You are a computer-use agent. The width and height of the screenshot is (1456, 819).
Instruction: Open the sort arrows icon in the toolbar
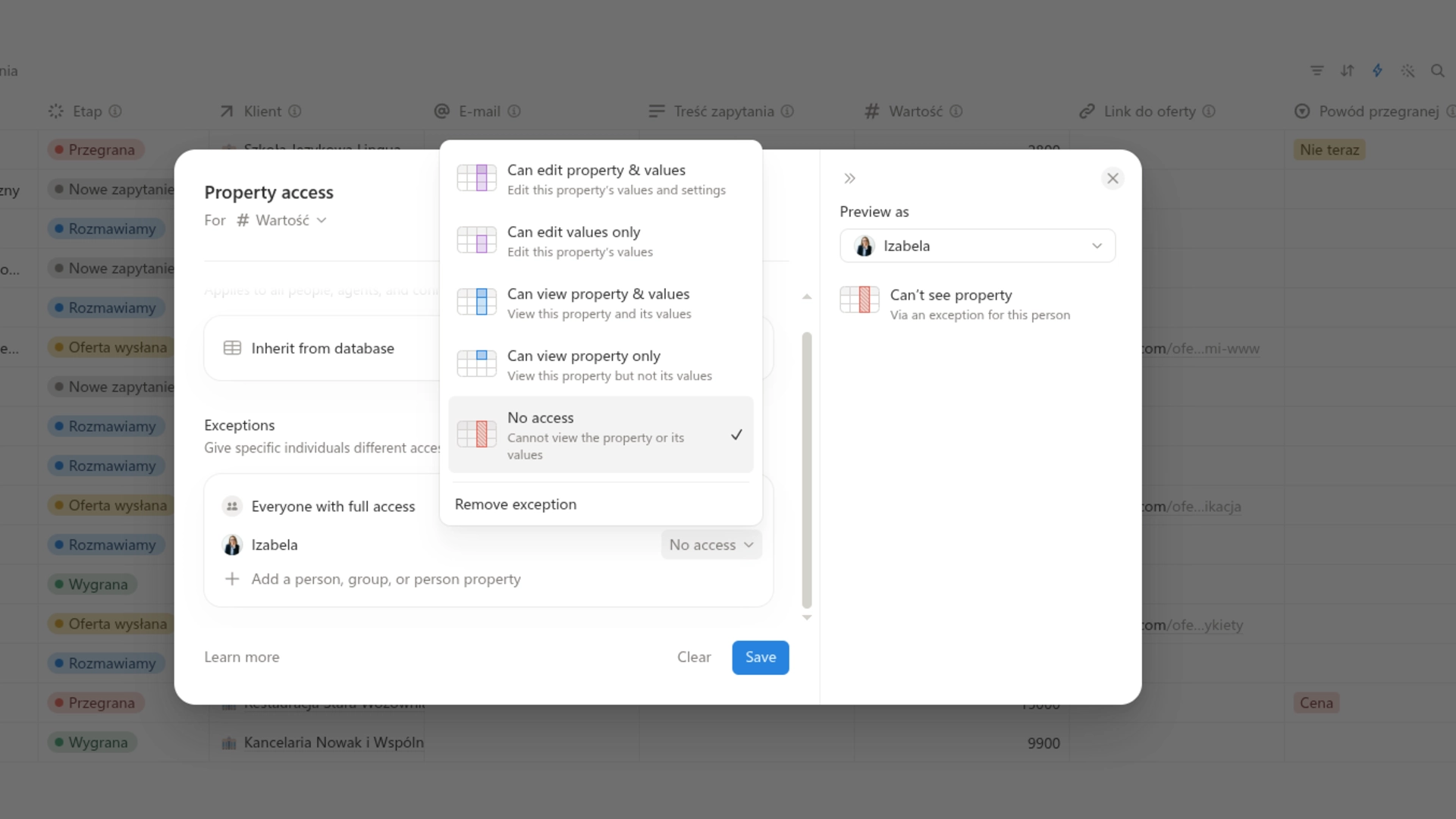[x=1347, y=71]
